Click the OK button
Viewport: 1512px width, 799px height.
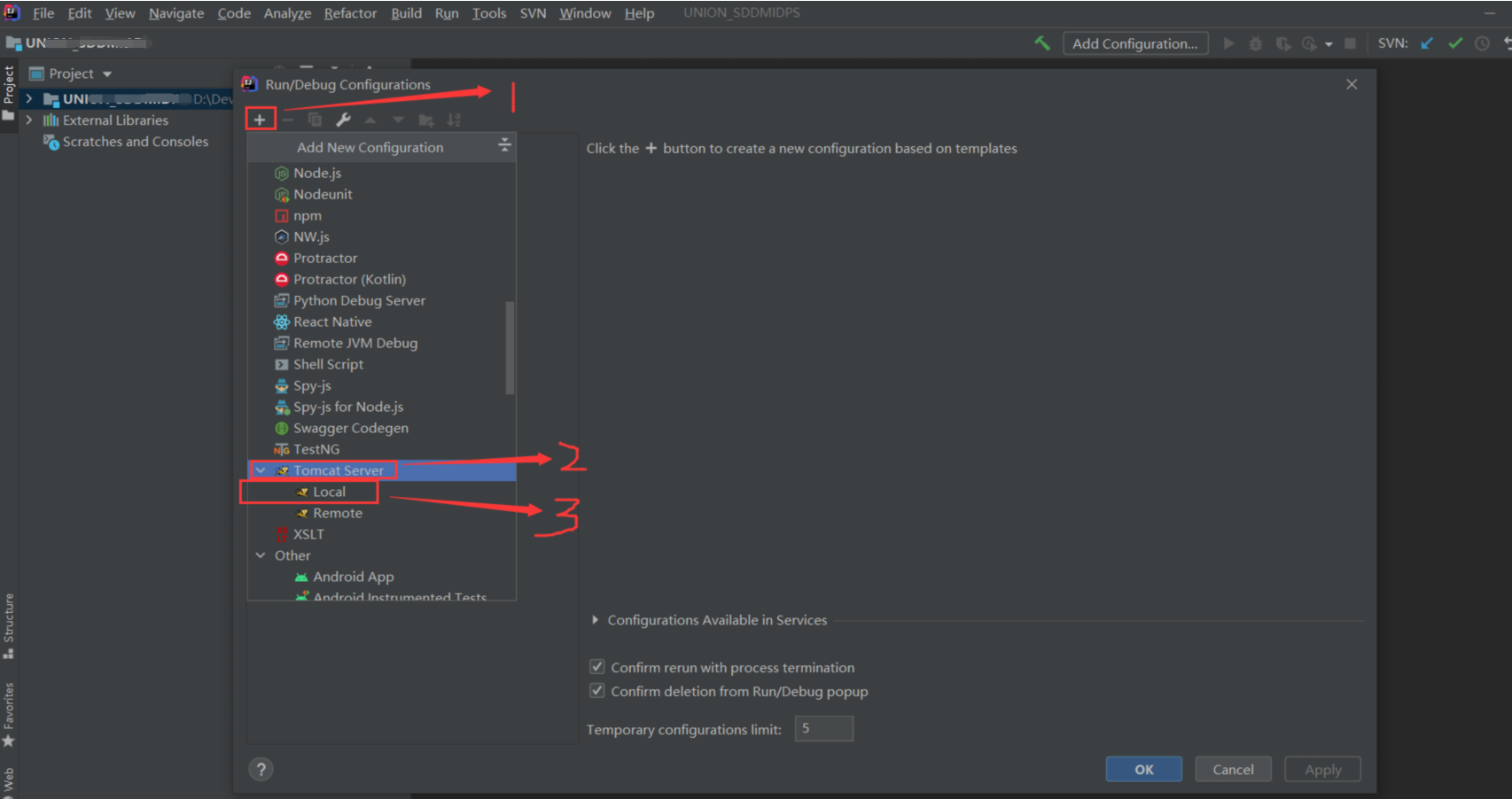click(1144, 769)
